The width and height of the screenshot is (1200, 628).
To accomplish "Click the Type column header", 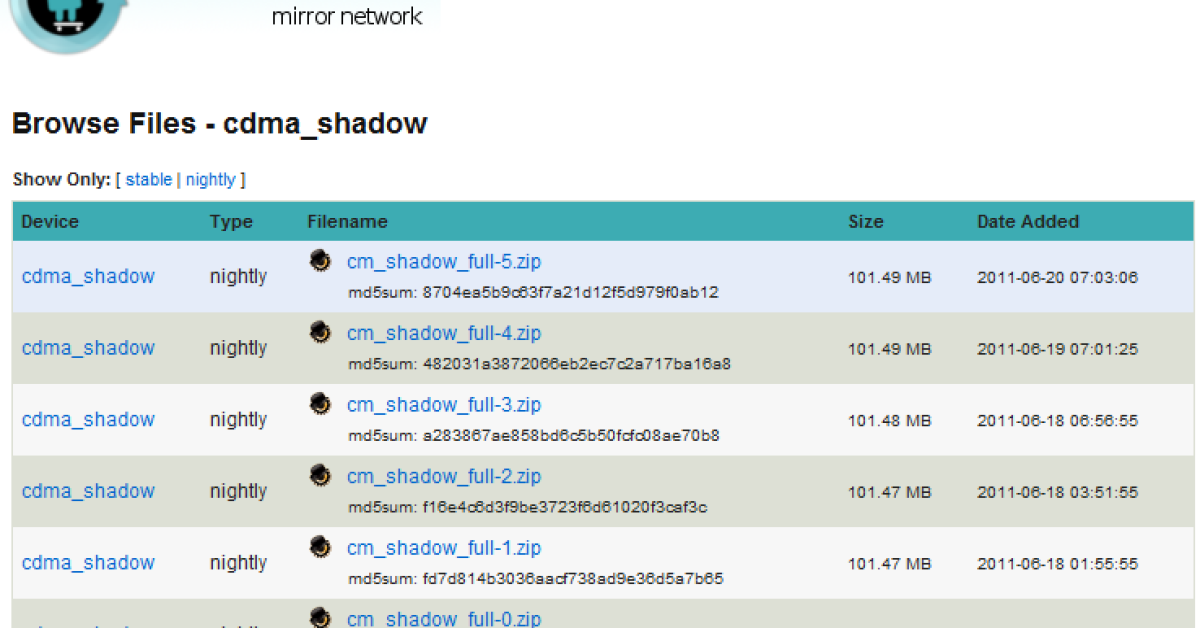I will coord(231,222).
